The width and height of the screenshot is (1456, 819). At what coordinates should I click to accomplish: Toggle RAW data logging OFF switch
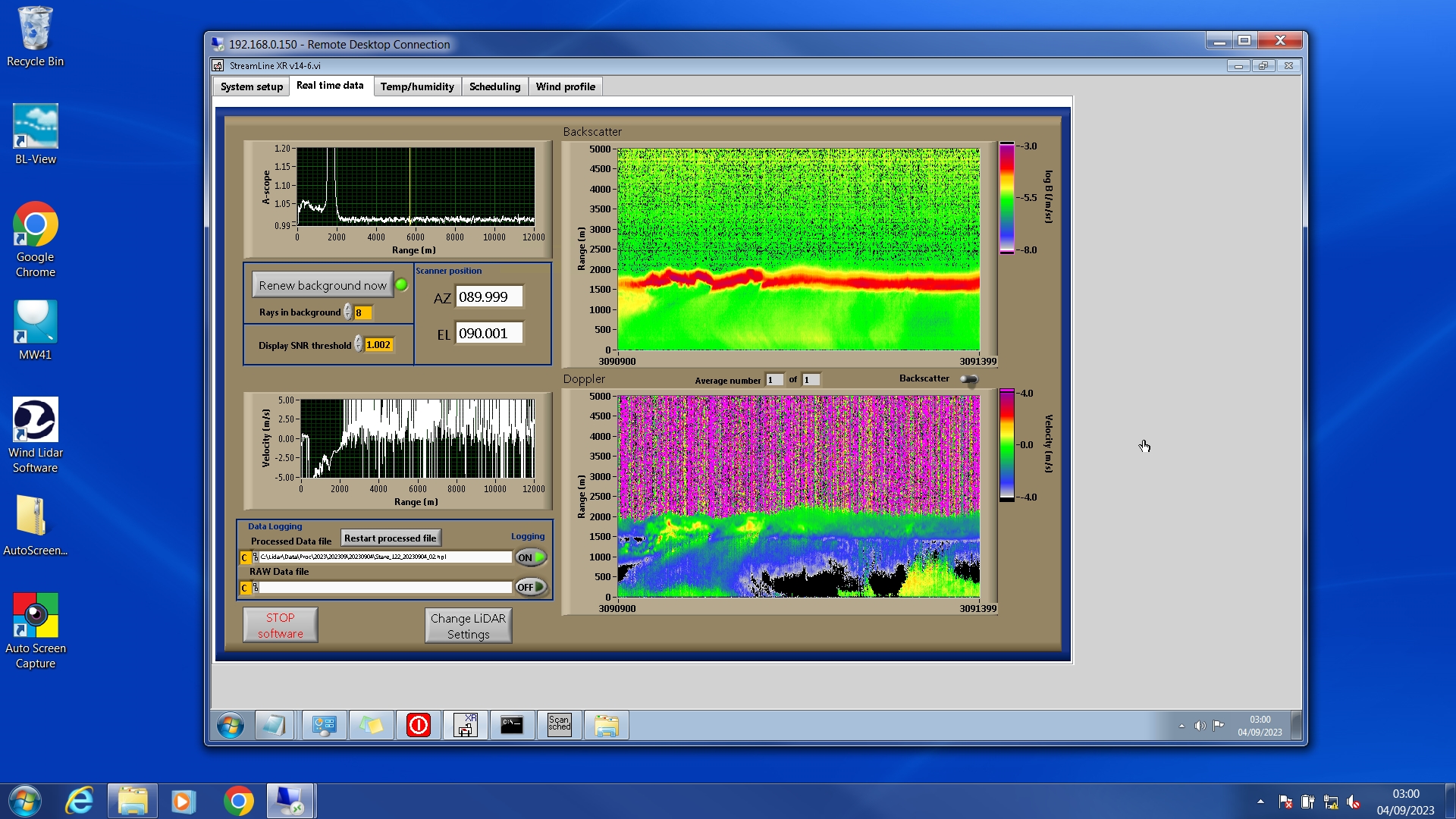[531, 587]
